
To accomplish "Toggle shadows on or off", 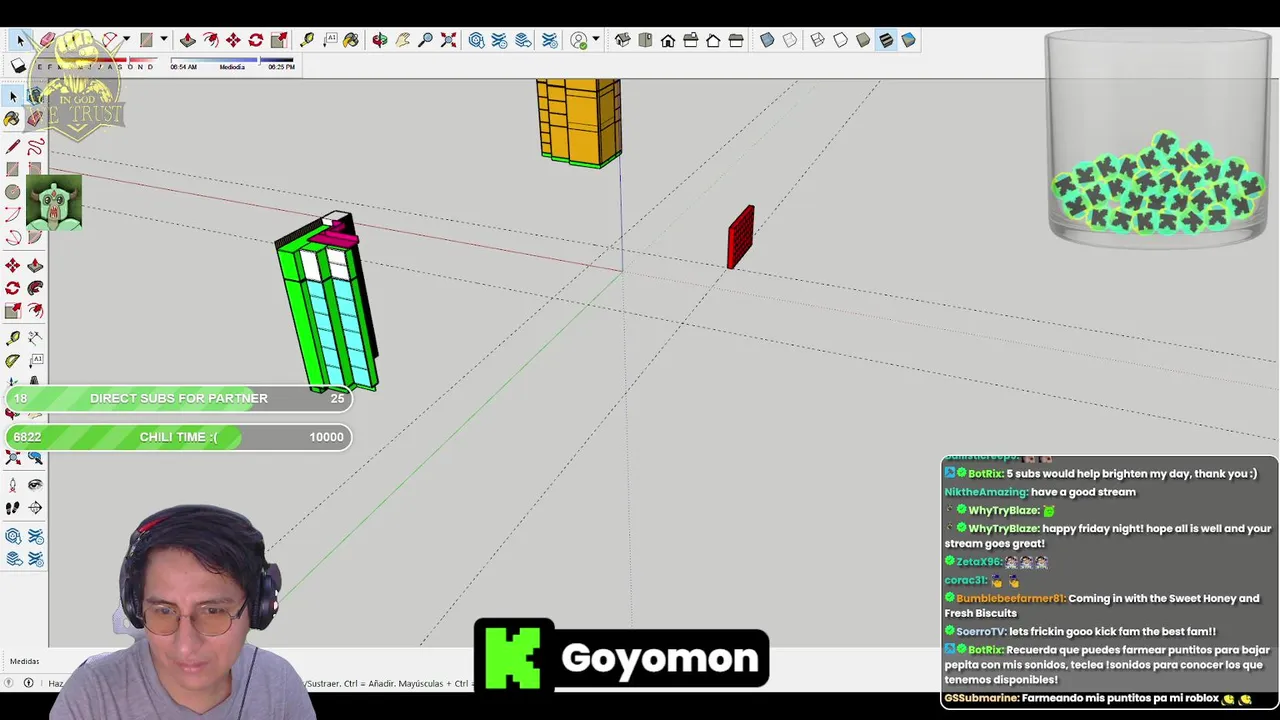I will click(18, 66).
